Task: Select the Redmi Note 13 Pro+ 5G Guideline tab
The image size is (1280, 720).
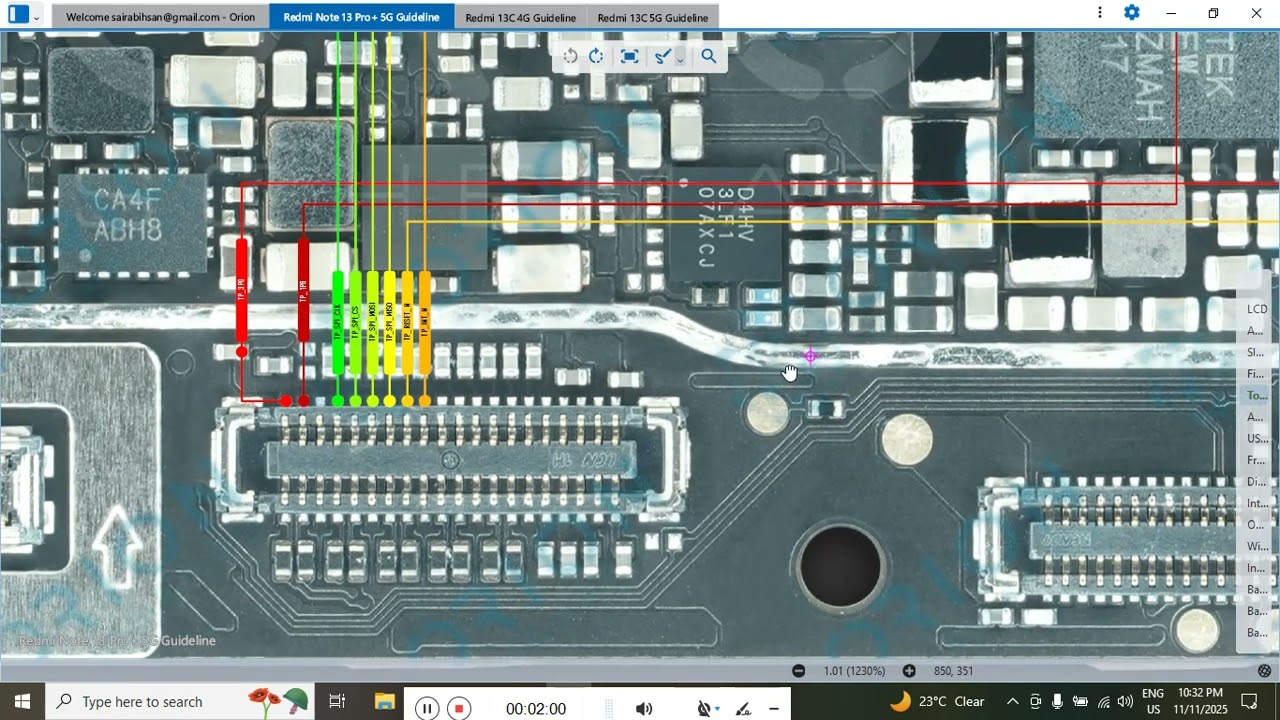Action: 361,17
